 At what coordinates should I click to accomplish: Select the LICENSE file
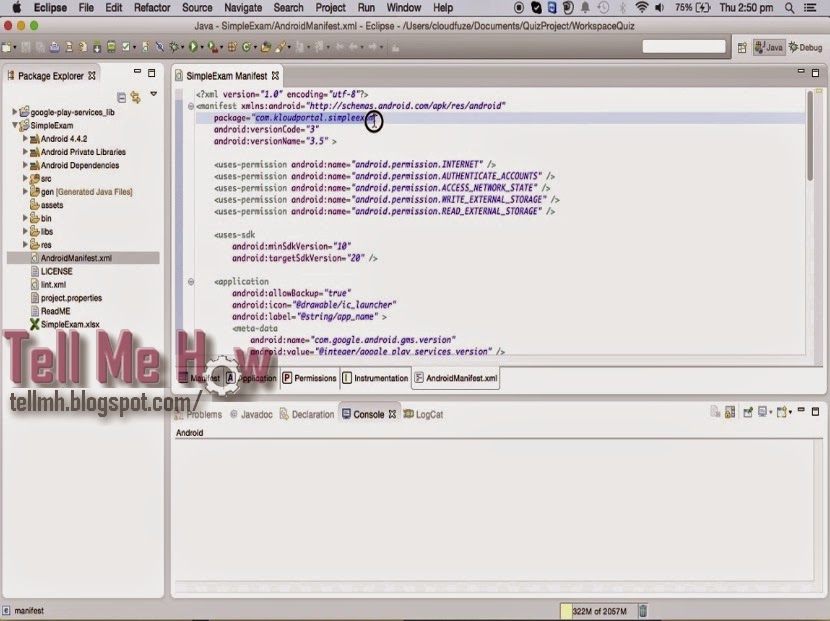pos(57,271)
